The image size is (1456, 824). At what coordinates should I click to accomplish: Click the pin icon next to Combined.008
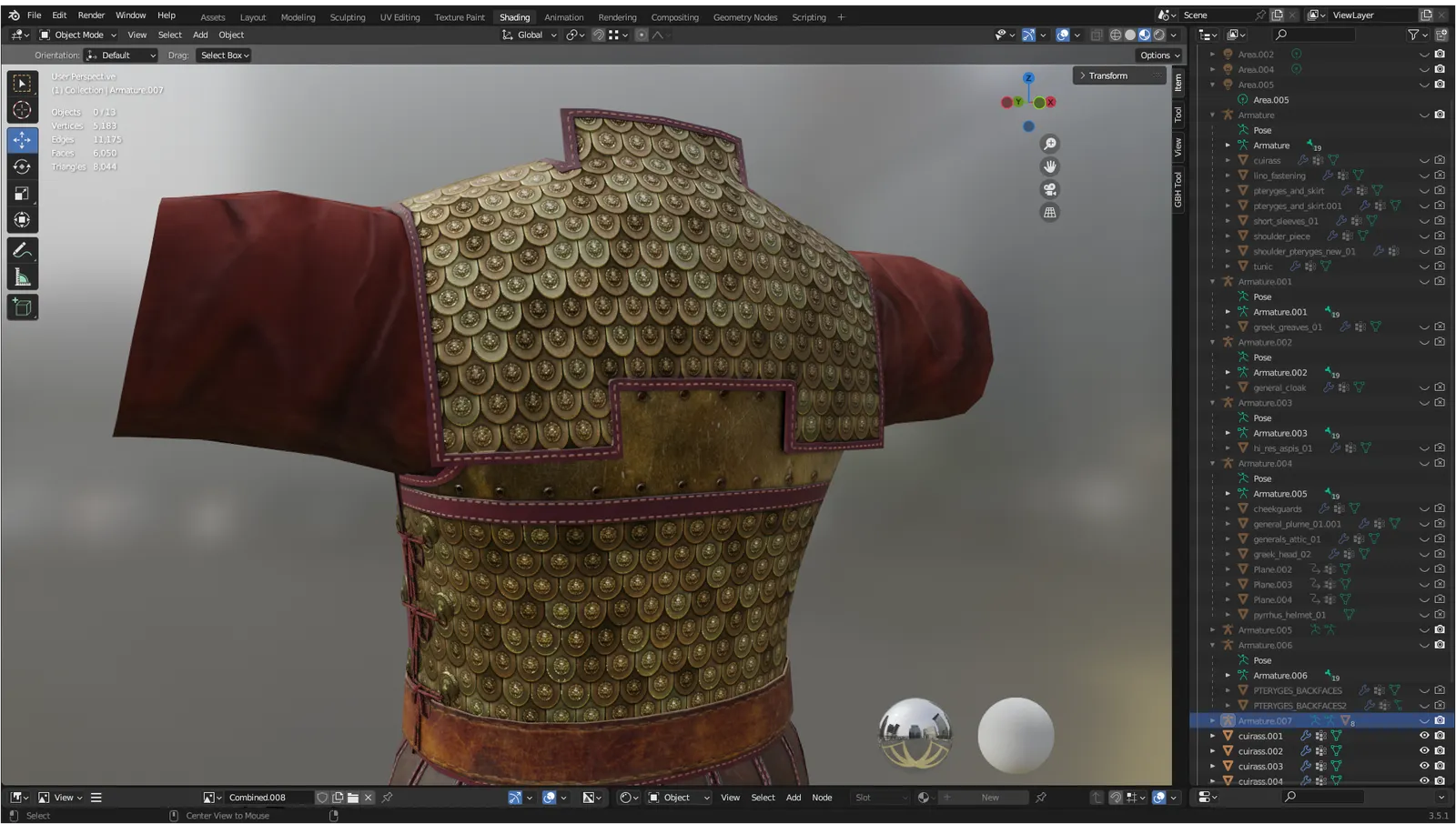pos(387,798)
